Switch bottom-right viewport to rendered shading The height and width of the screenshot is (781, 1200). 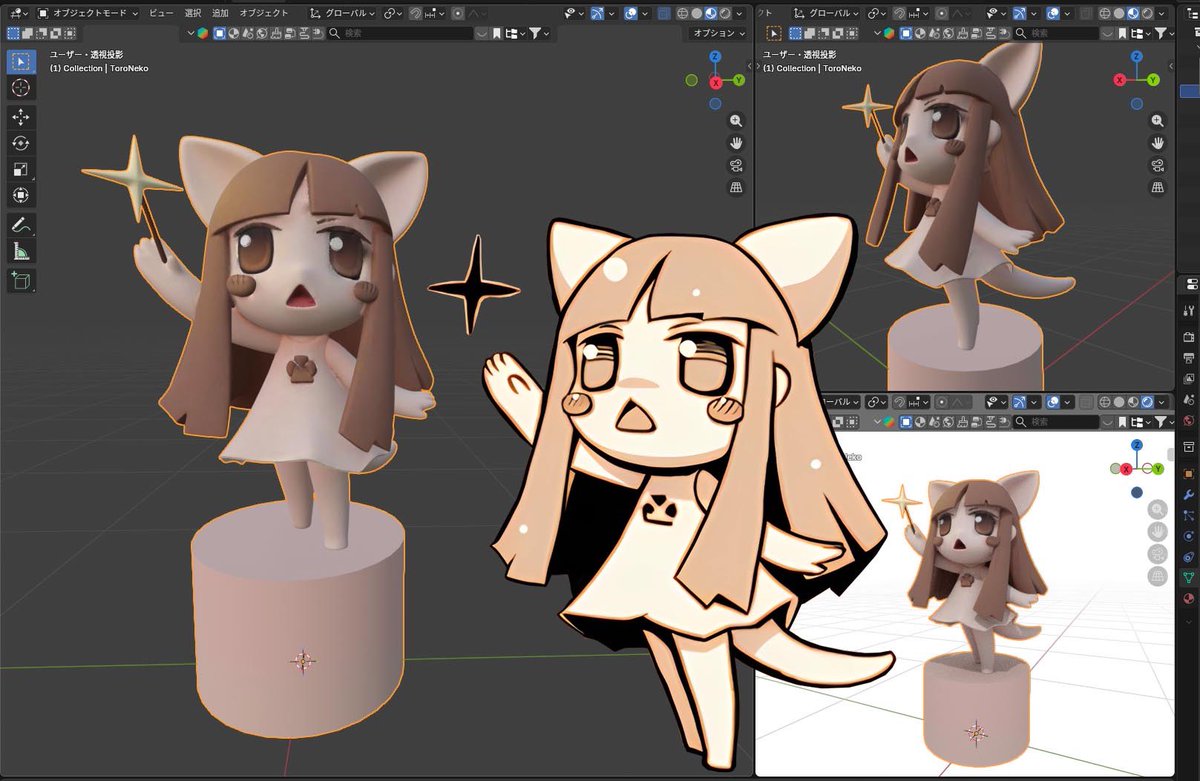pos(1147,402)
